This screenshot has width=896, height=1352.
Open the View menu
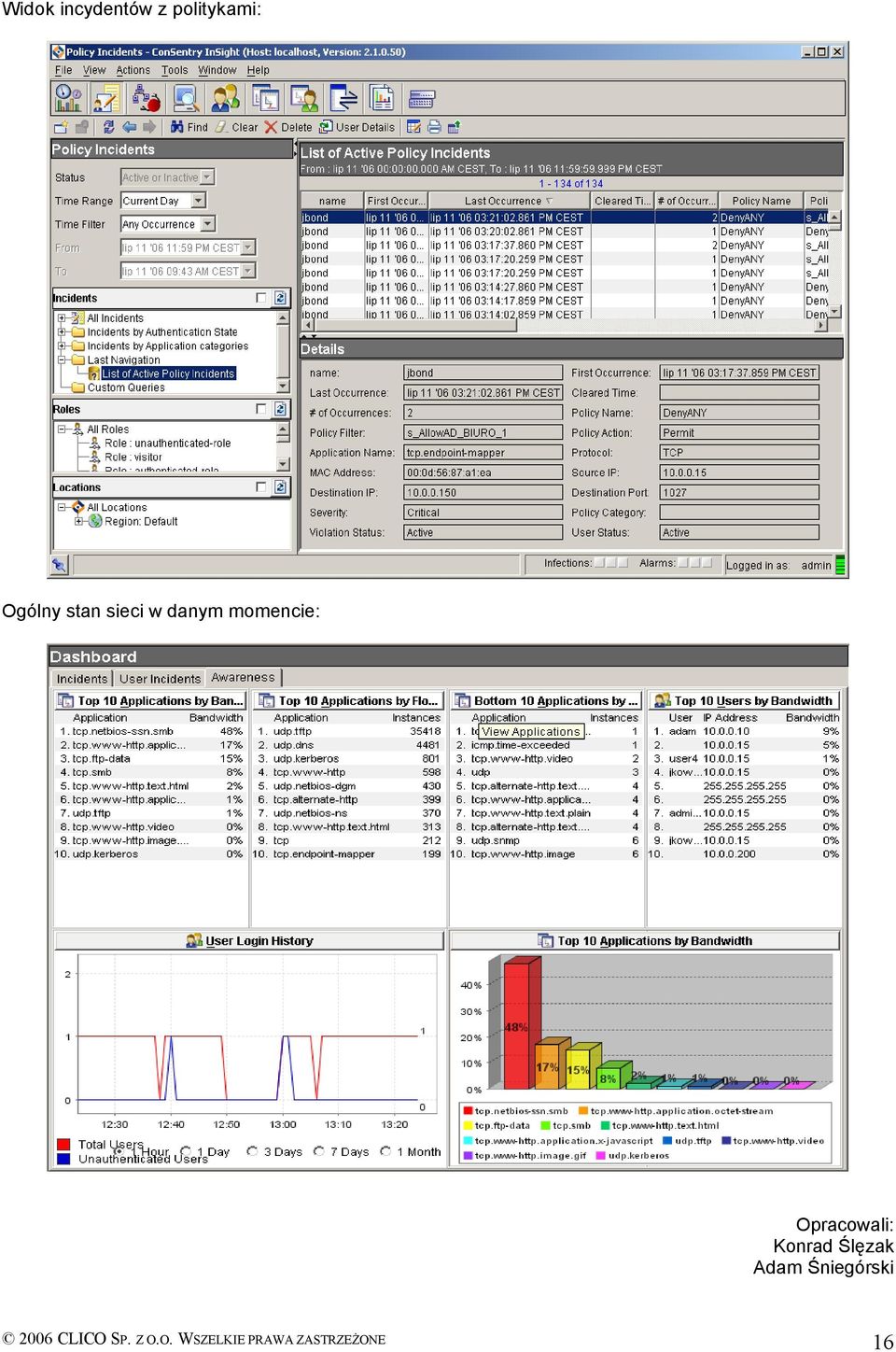94,70
